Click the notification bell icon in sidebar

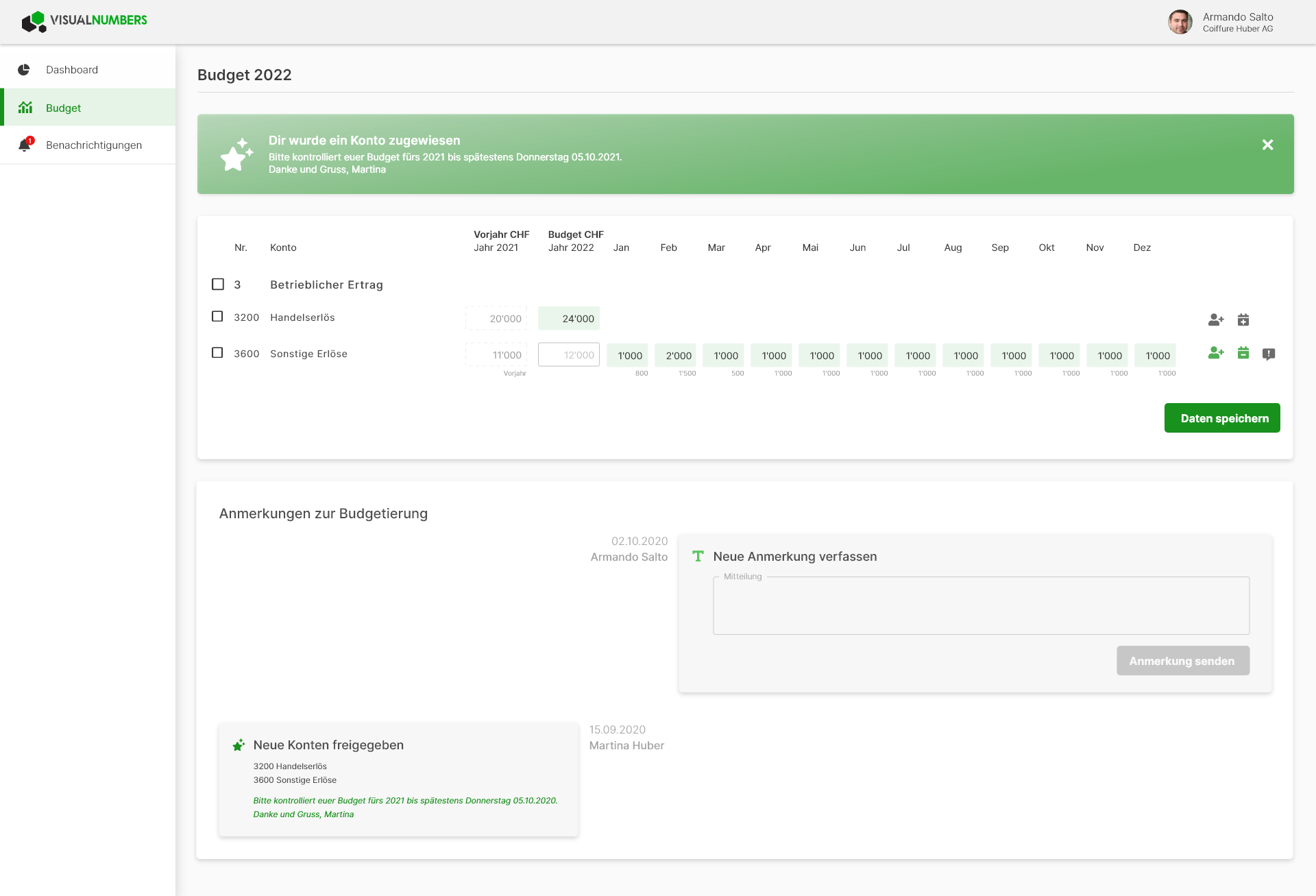tap(25, 145)
